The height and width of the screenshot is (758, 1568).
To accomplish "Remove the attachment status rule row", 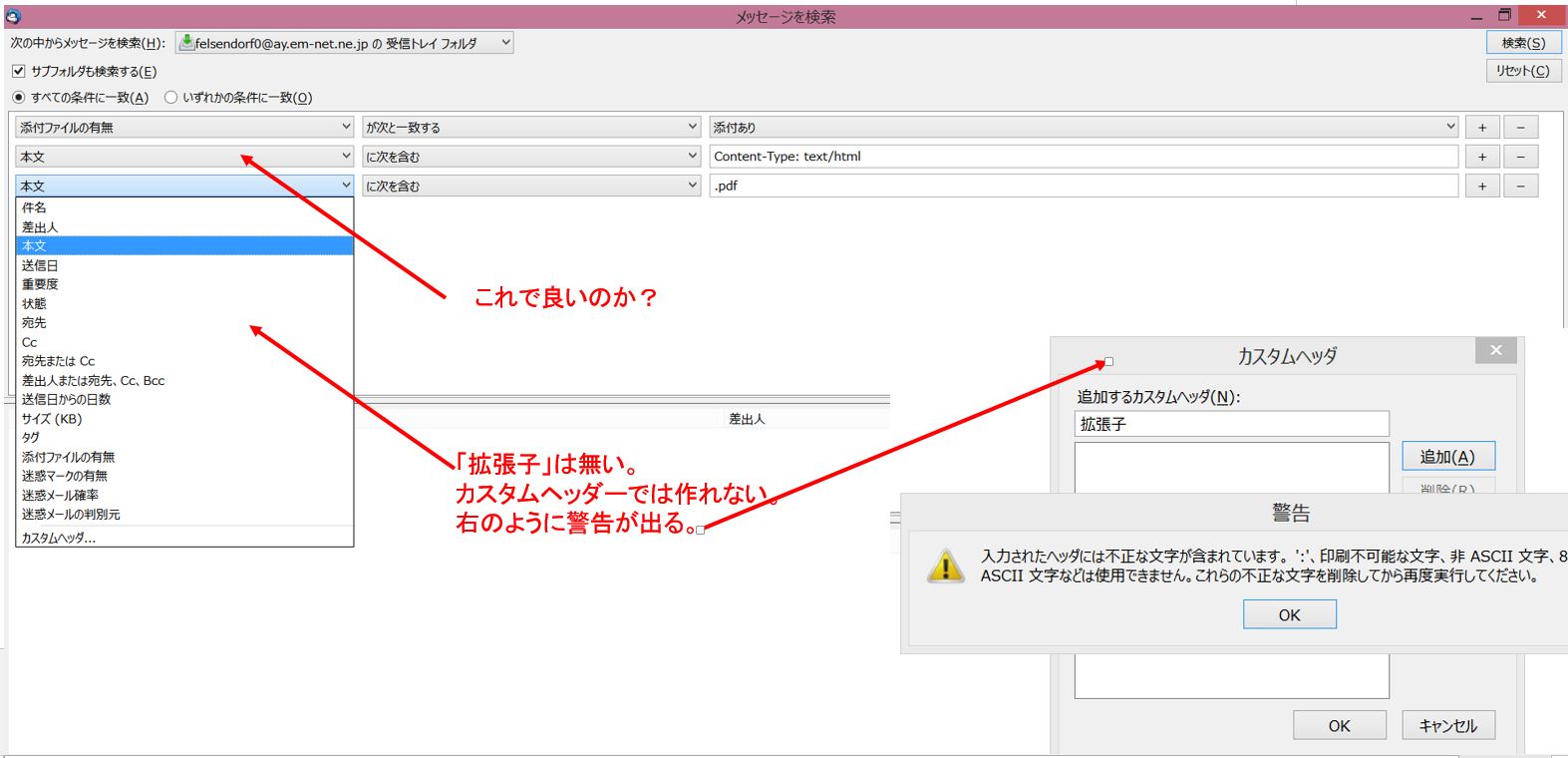I will (x=1520, y=128).
